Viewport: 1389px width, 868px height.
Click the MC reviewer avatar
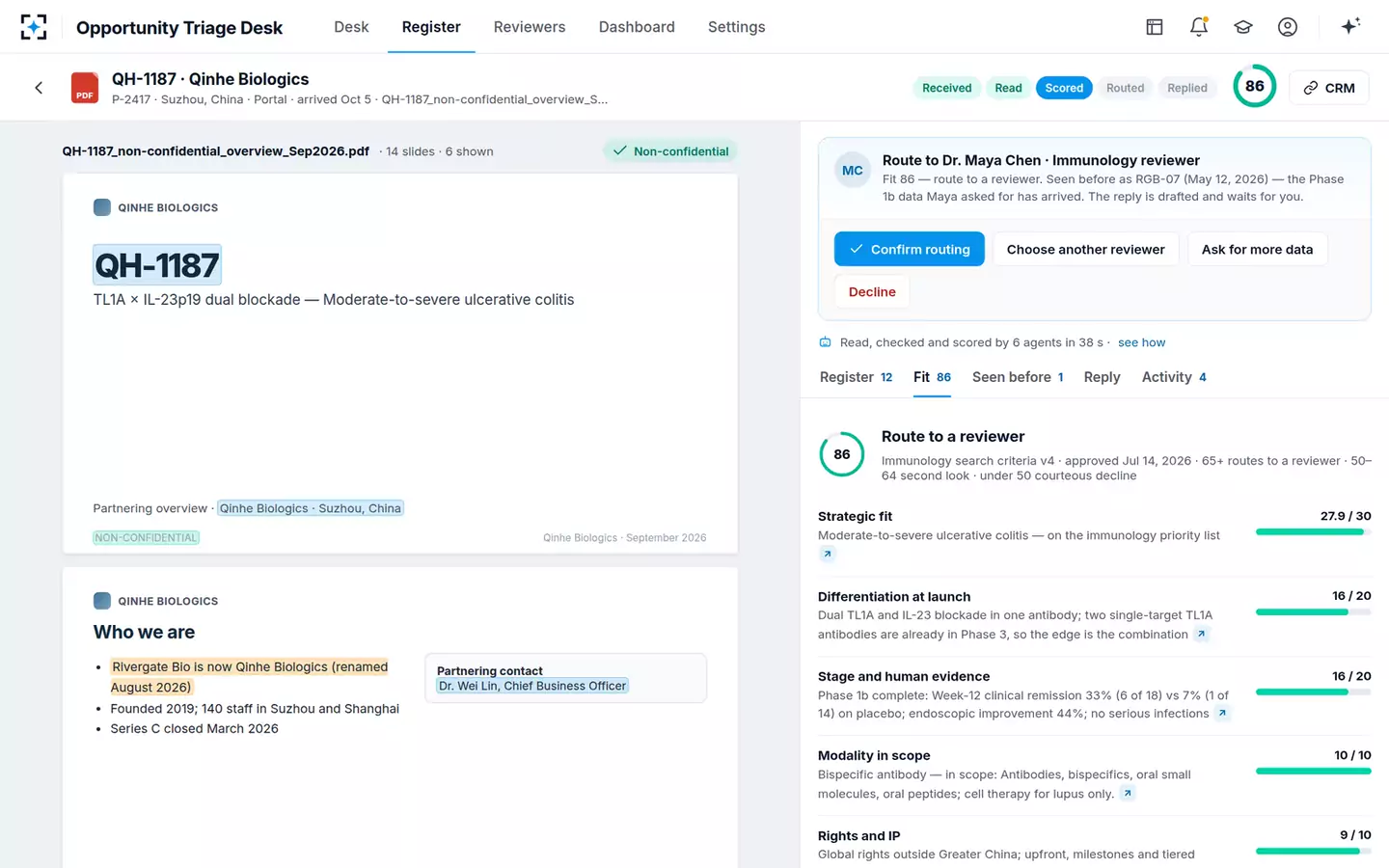click(853, 171)
